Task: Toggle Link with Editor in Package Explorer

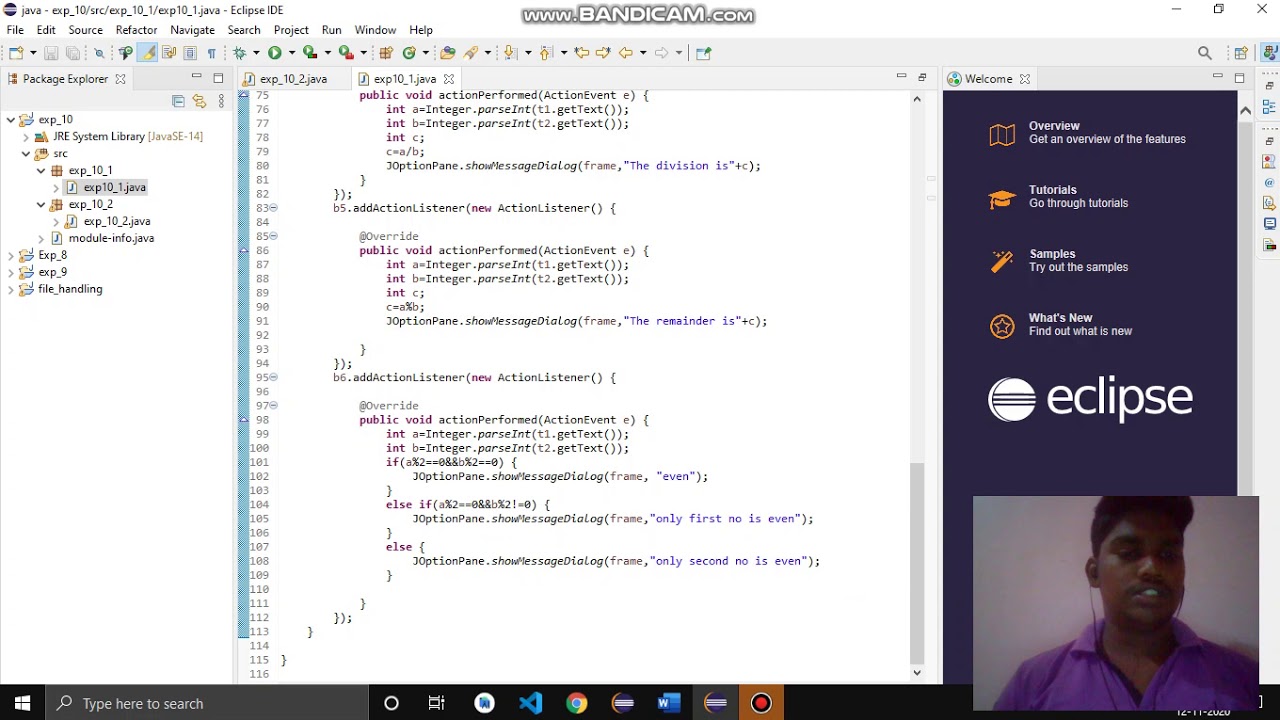Action: click(x=199, y=101)
